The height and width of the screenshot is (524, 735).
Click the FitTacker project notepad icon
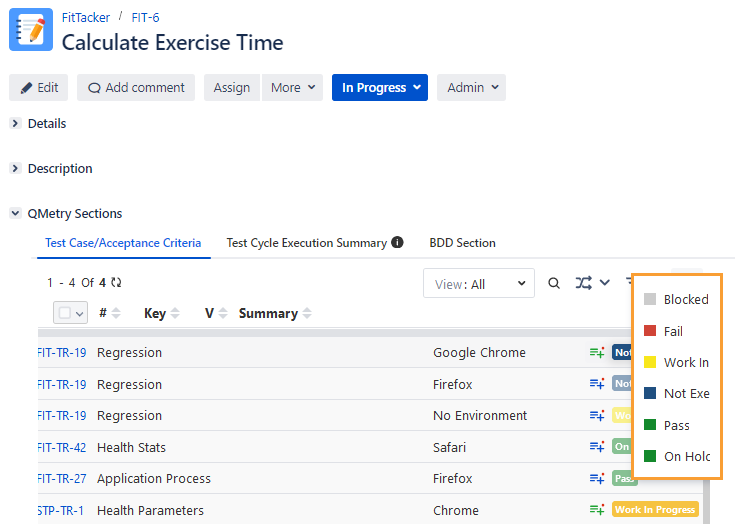point(31,29)
